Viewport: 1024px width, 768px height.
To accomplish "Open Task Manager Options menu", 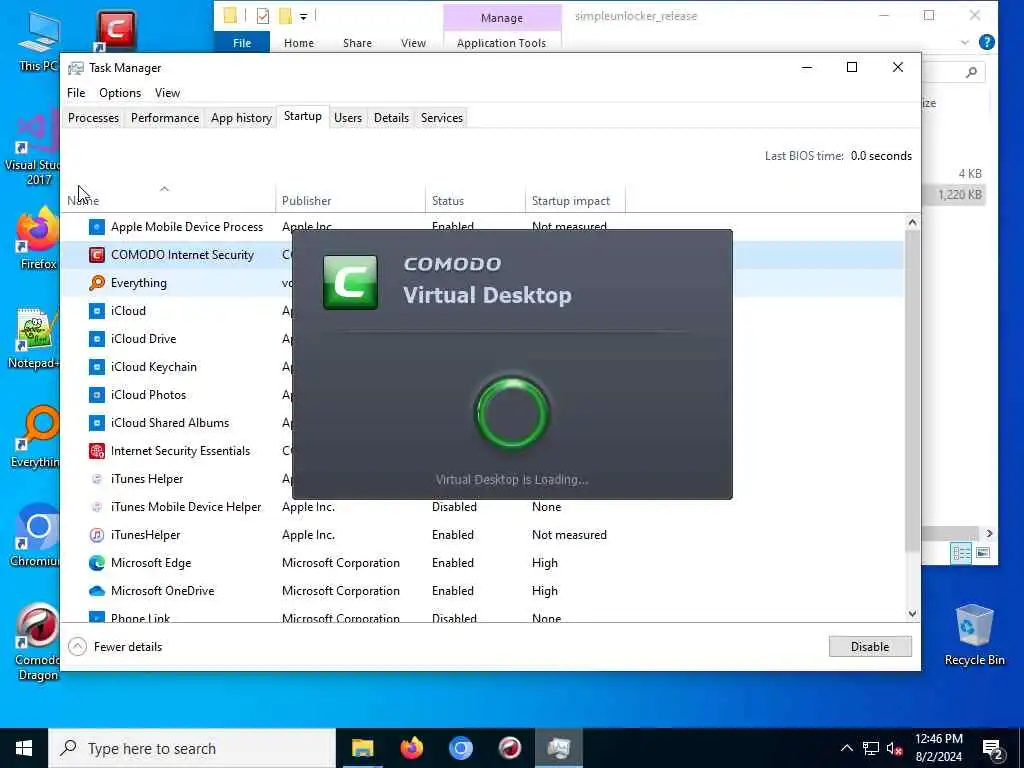I will tap(120, 93).
